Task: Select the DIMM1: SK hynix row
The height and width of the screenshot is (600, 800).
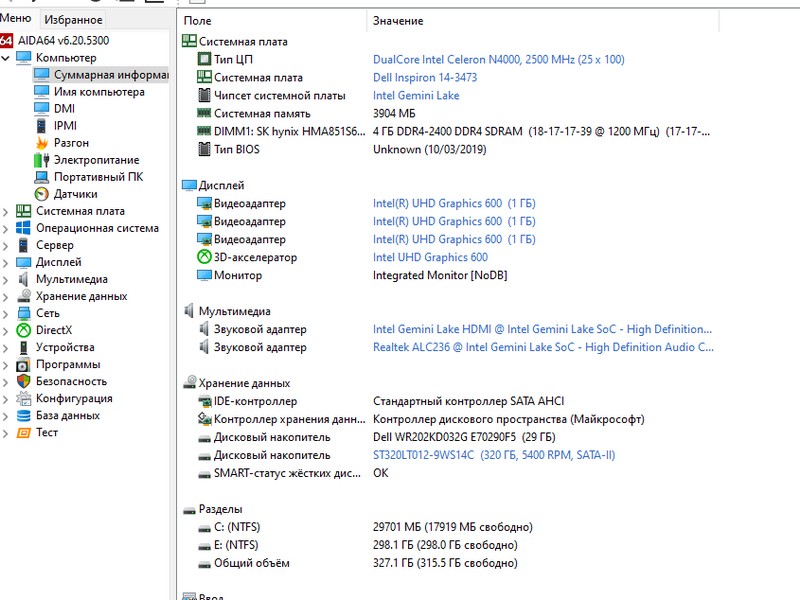Action: point(449,132)
